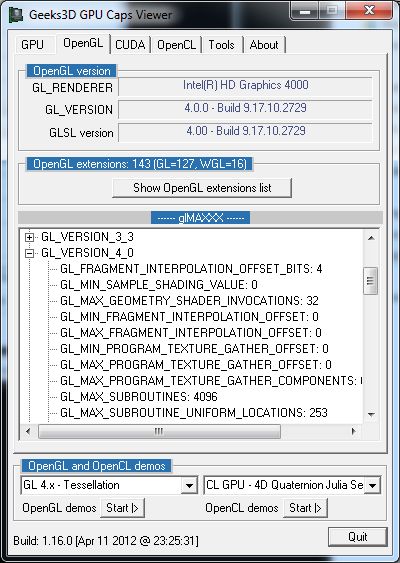Click the horizontal scroll left arrow
400x563 pixels.
click(28, 431)
